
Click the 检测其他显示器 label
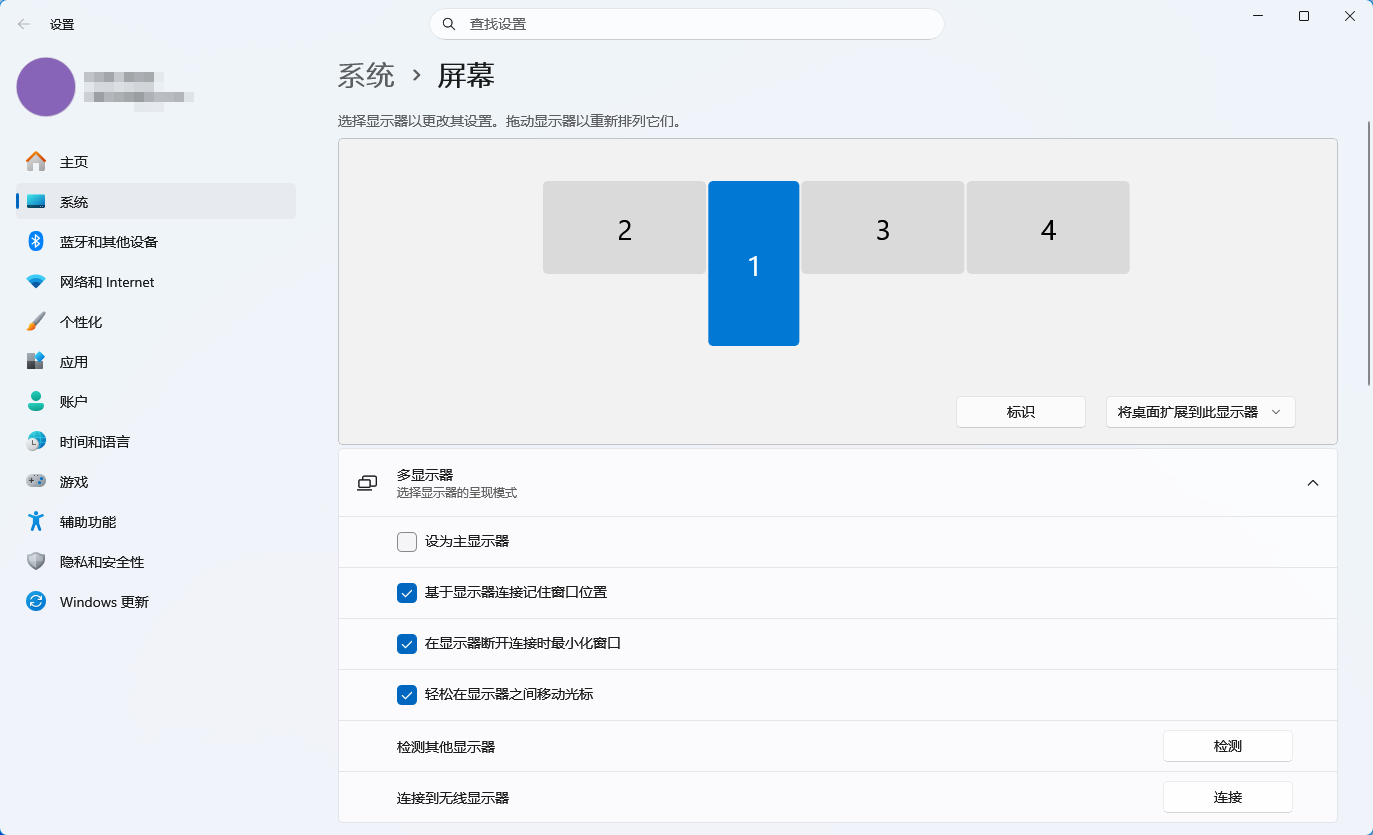coord(446,747)
